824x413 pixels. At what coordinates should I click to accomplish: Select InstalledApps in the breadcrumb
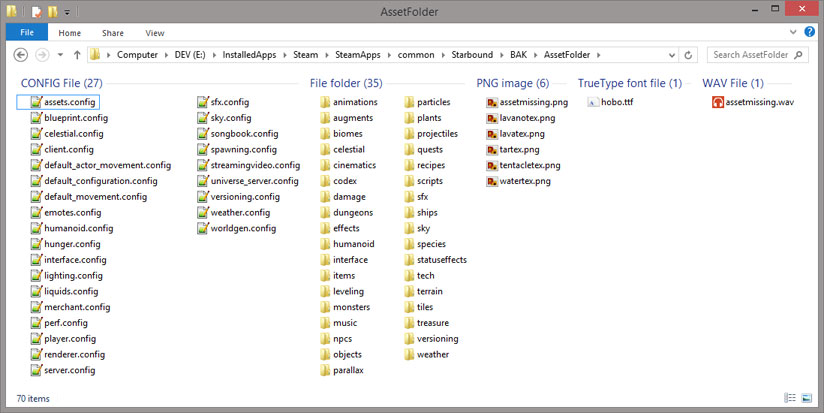(249, 55)
